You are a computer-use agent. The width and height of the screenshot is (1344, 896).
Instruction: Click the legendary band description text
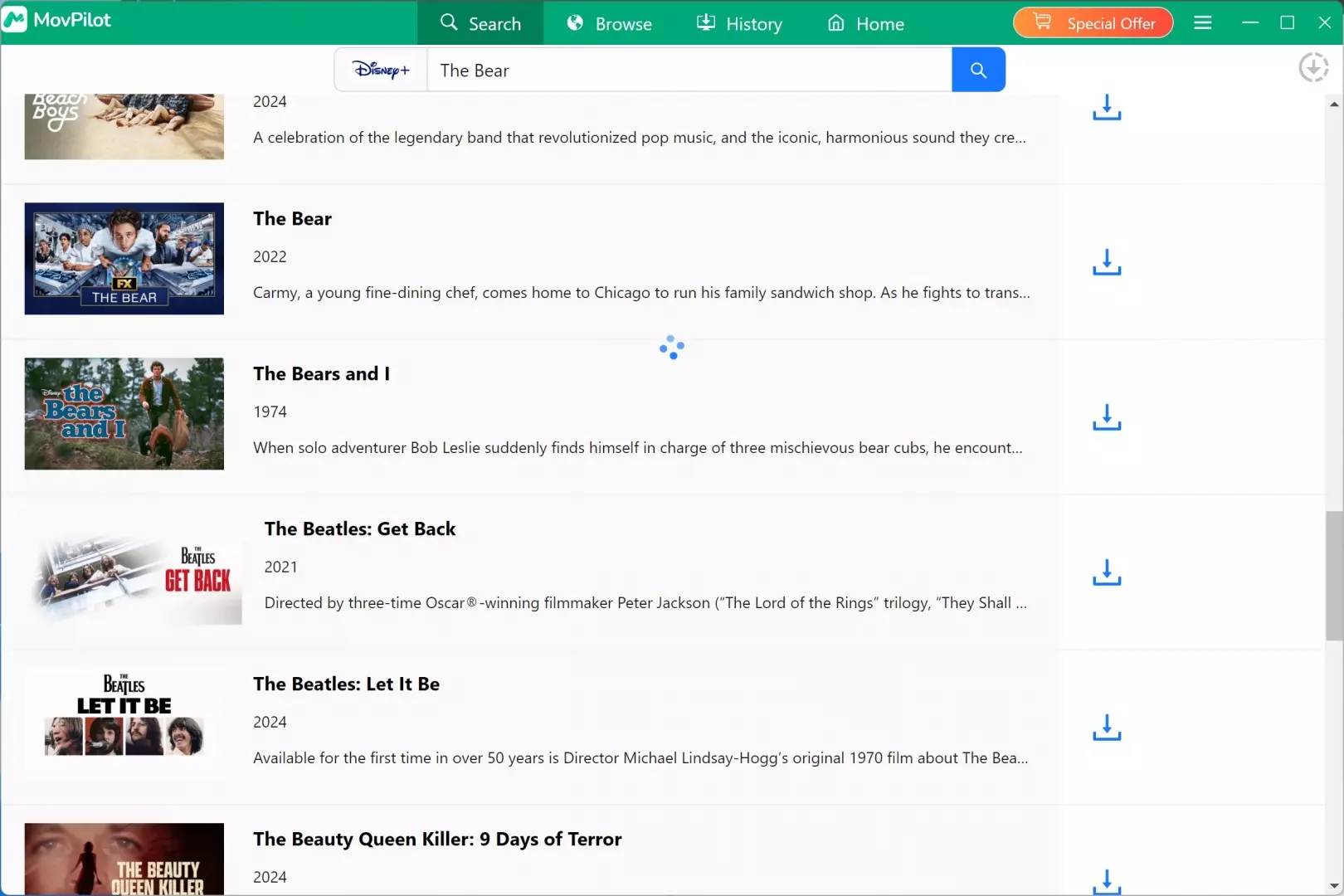640,138
